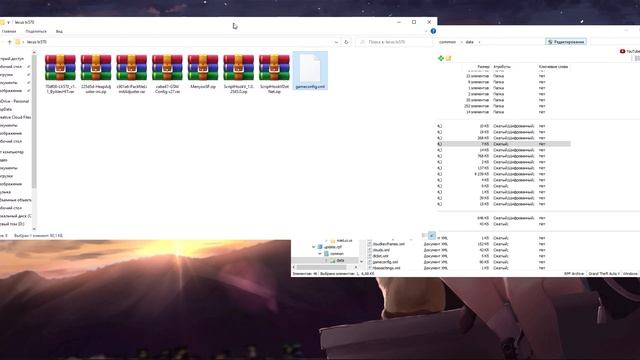Open Этот компьютер in the sidebar

12,152
